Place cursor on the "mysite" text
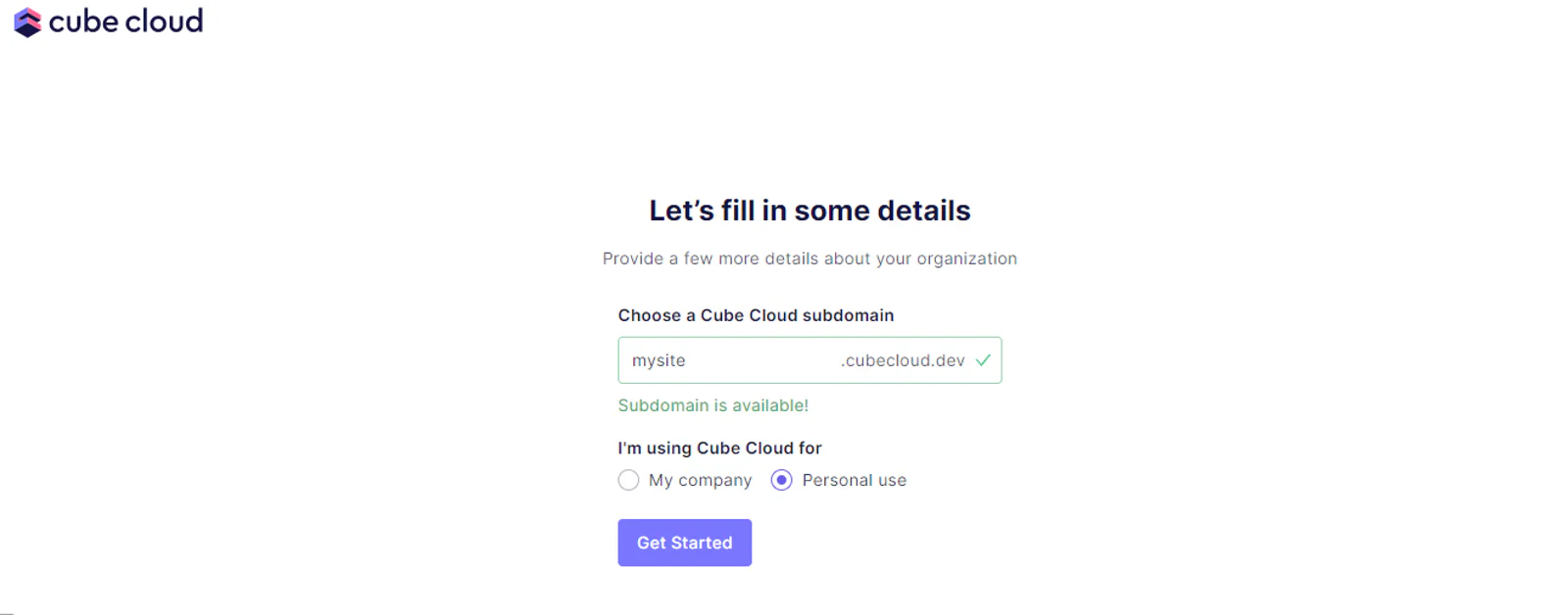 point(659,360)
